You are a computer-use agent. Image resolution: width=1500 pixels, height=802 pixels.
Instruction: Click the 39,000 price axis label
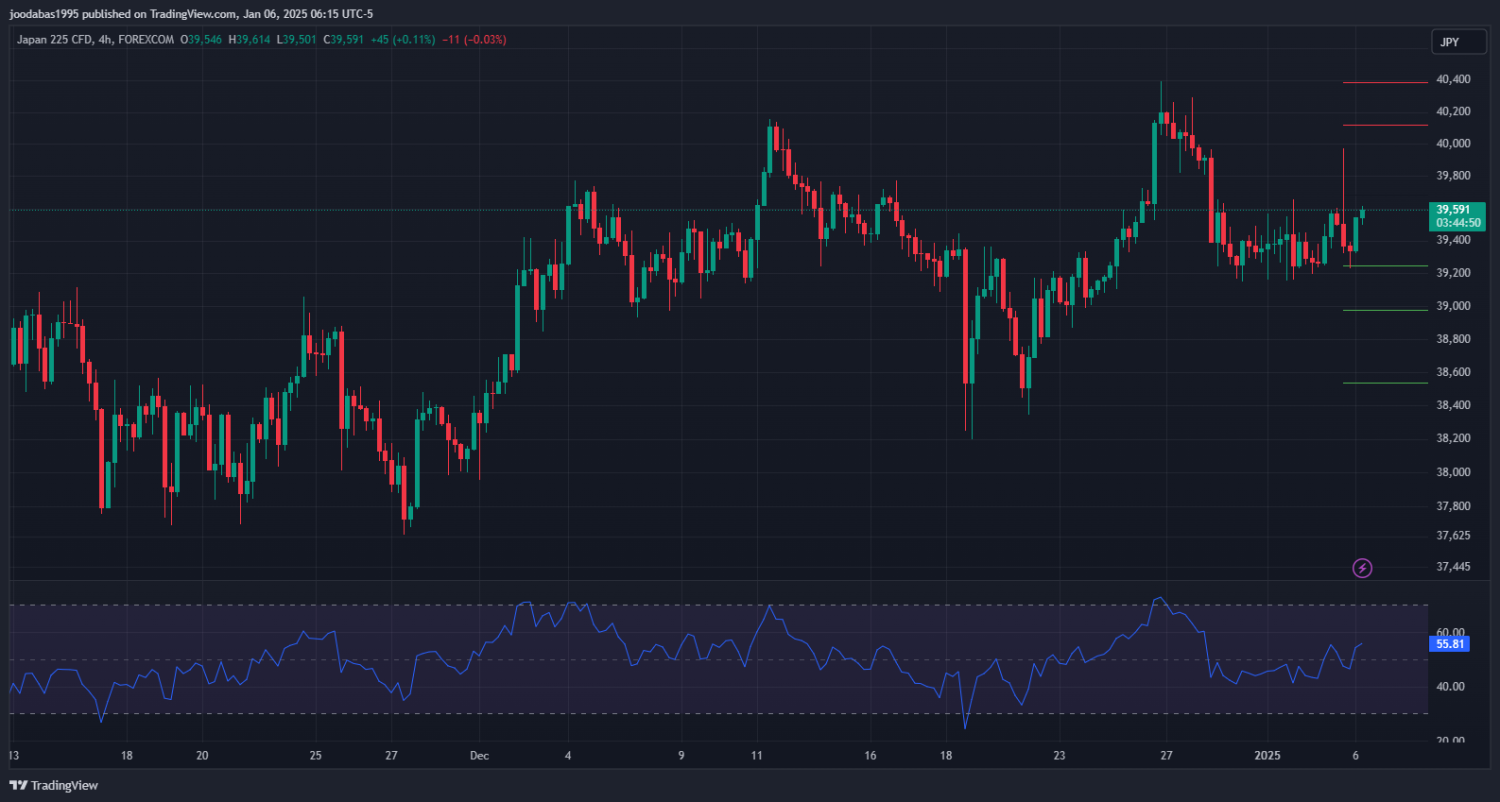[1453, 306]
